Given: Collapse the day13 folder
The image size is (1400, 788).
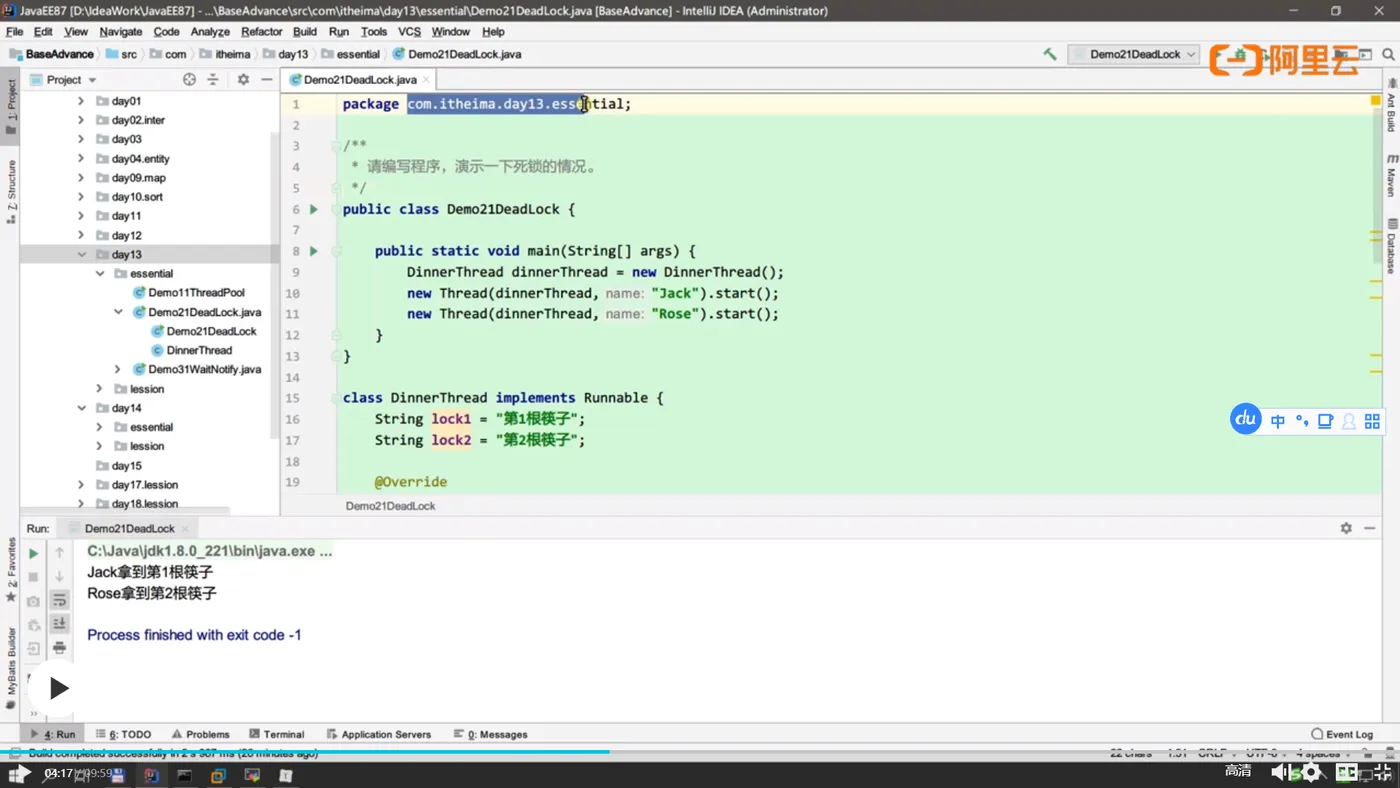Looking at the screenshot, I should pyautogui.click(x=82, y=254).
